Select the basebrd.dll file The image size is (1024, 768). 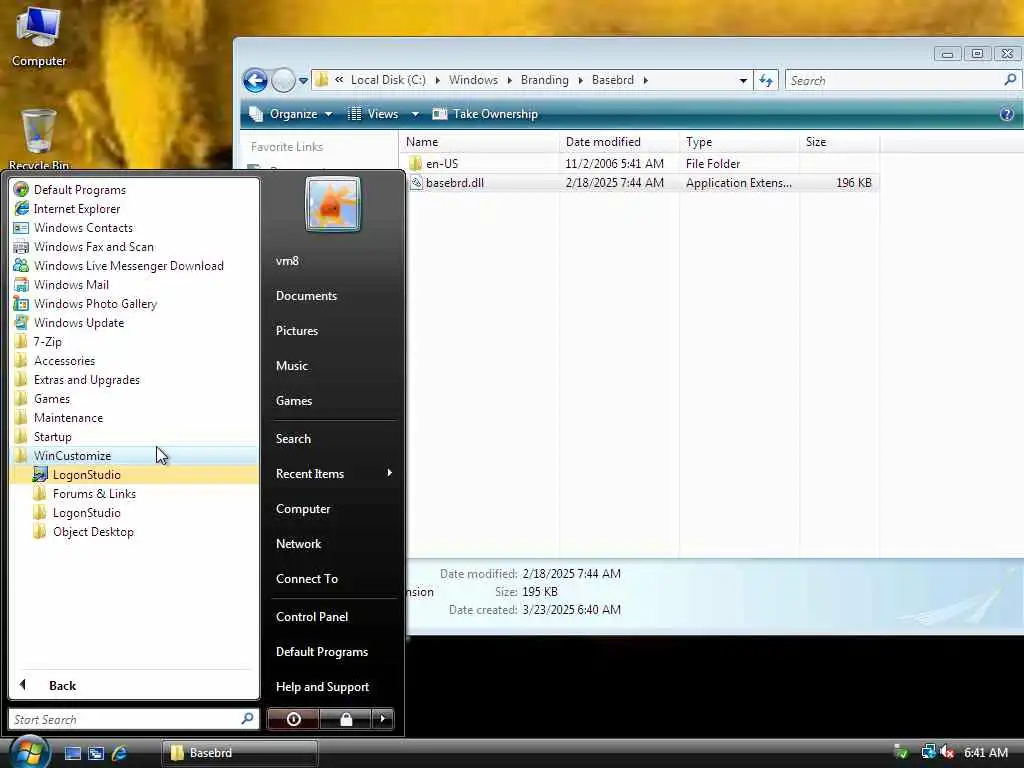tap(455, 183)
